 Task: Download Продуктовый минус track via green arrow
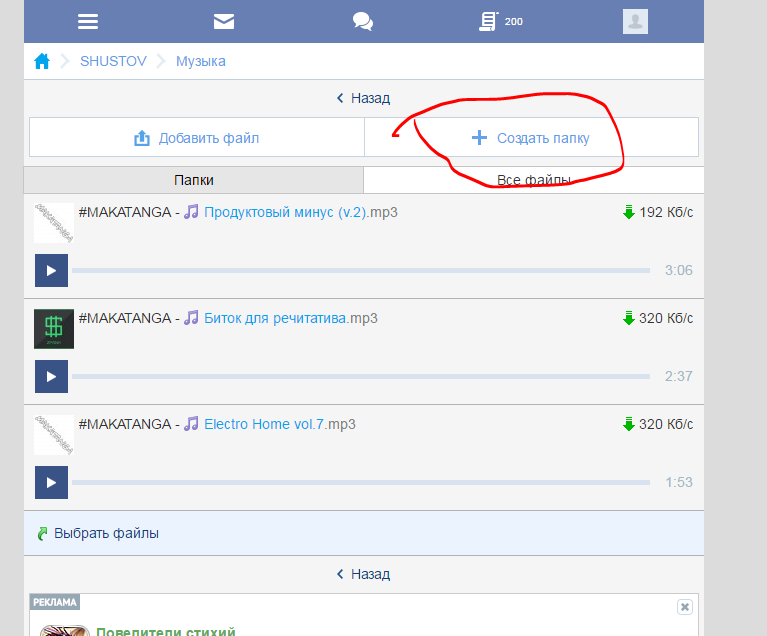click(x=629, y=212)
